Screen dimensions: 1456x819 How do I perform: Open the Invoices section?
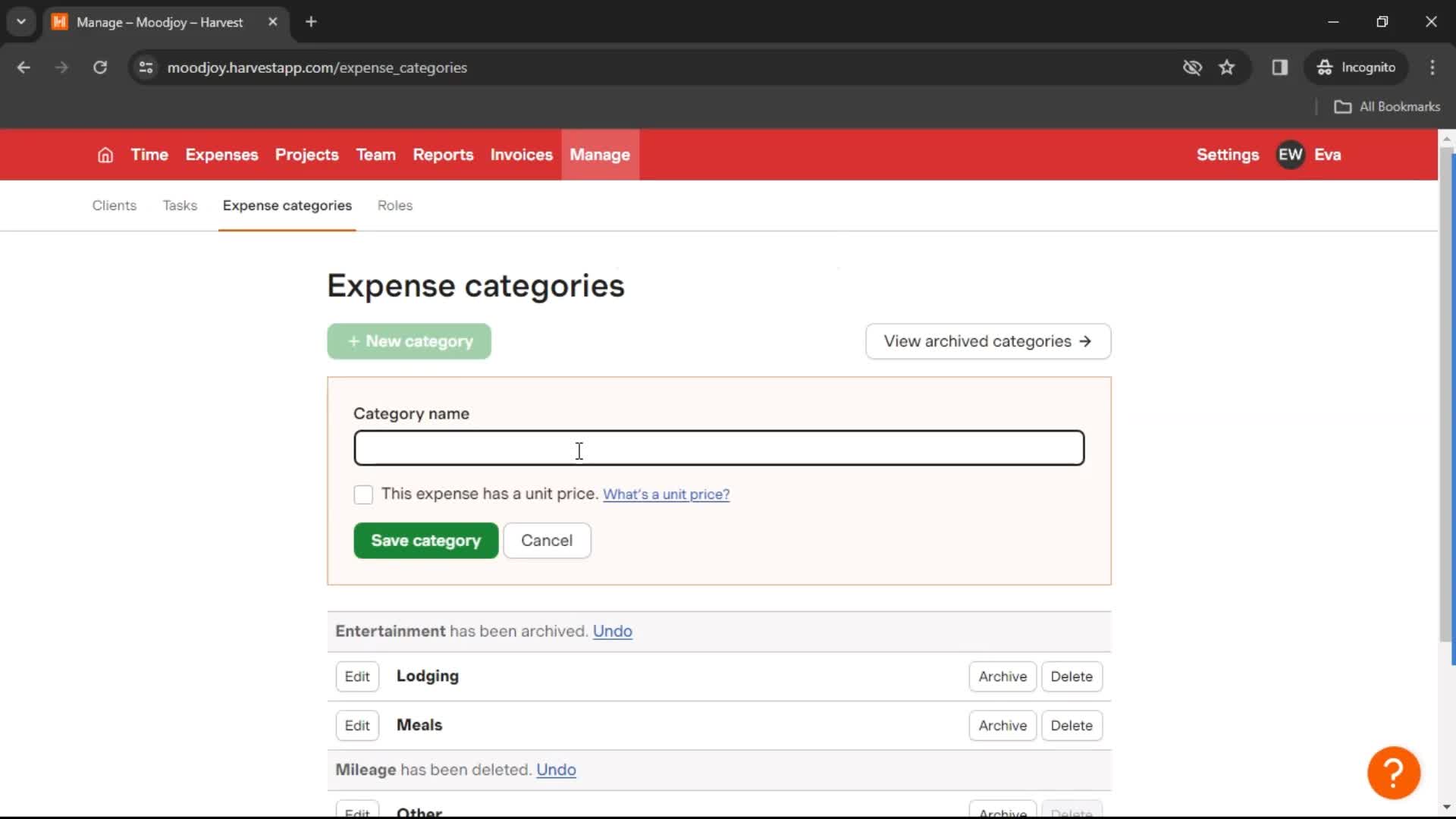click(x=521, y=155)
